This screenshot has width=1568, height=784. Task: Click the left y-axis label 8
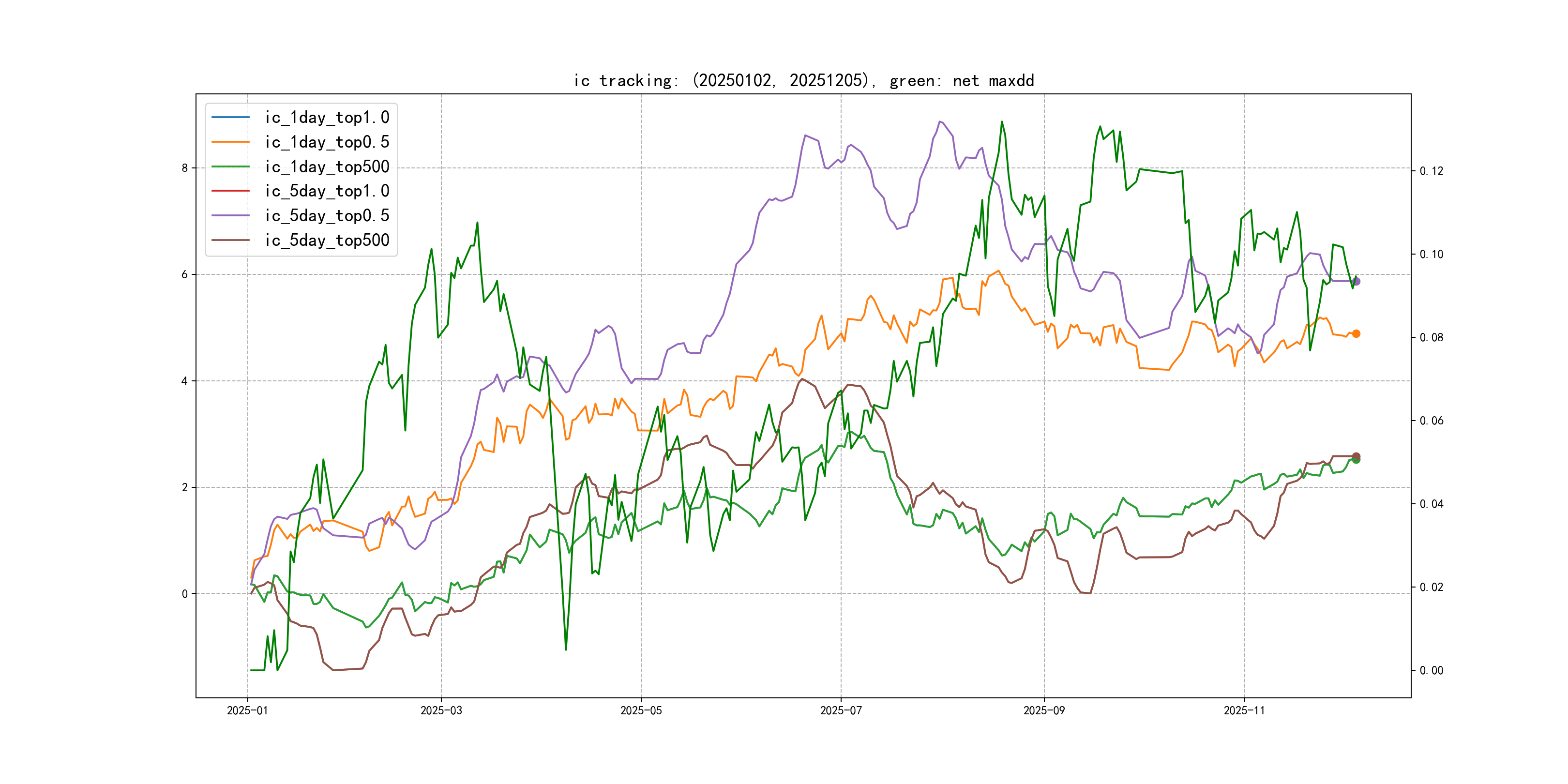(x=184, y=168)
